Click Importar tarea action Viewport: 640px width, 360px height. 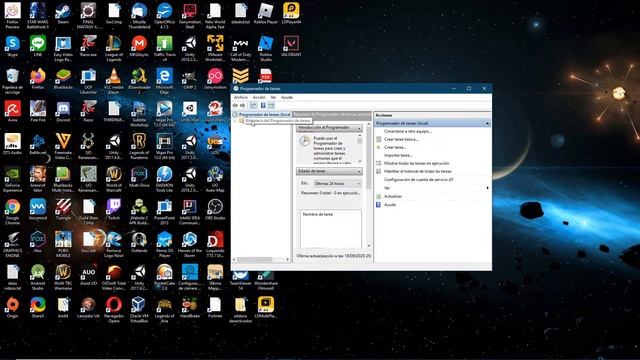tap(398, 156)
